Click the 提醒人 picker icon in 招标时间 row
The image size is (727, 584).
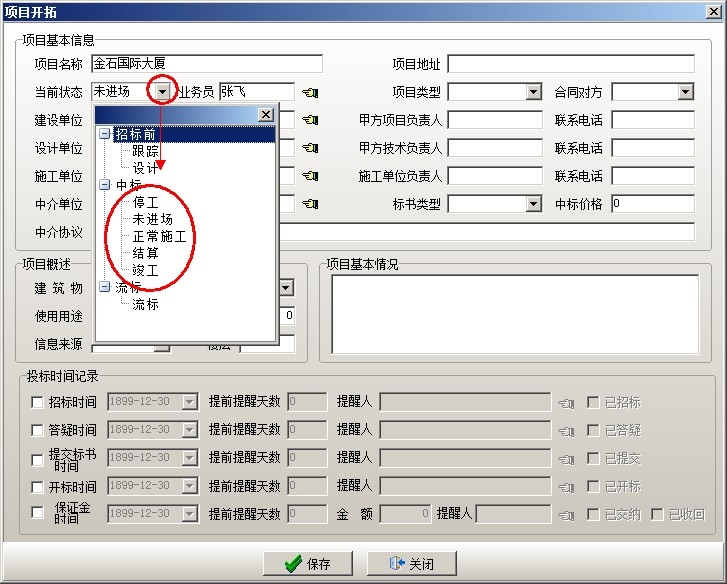coord(566,403)
